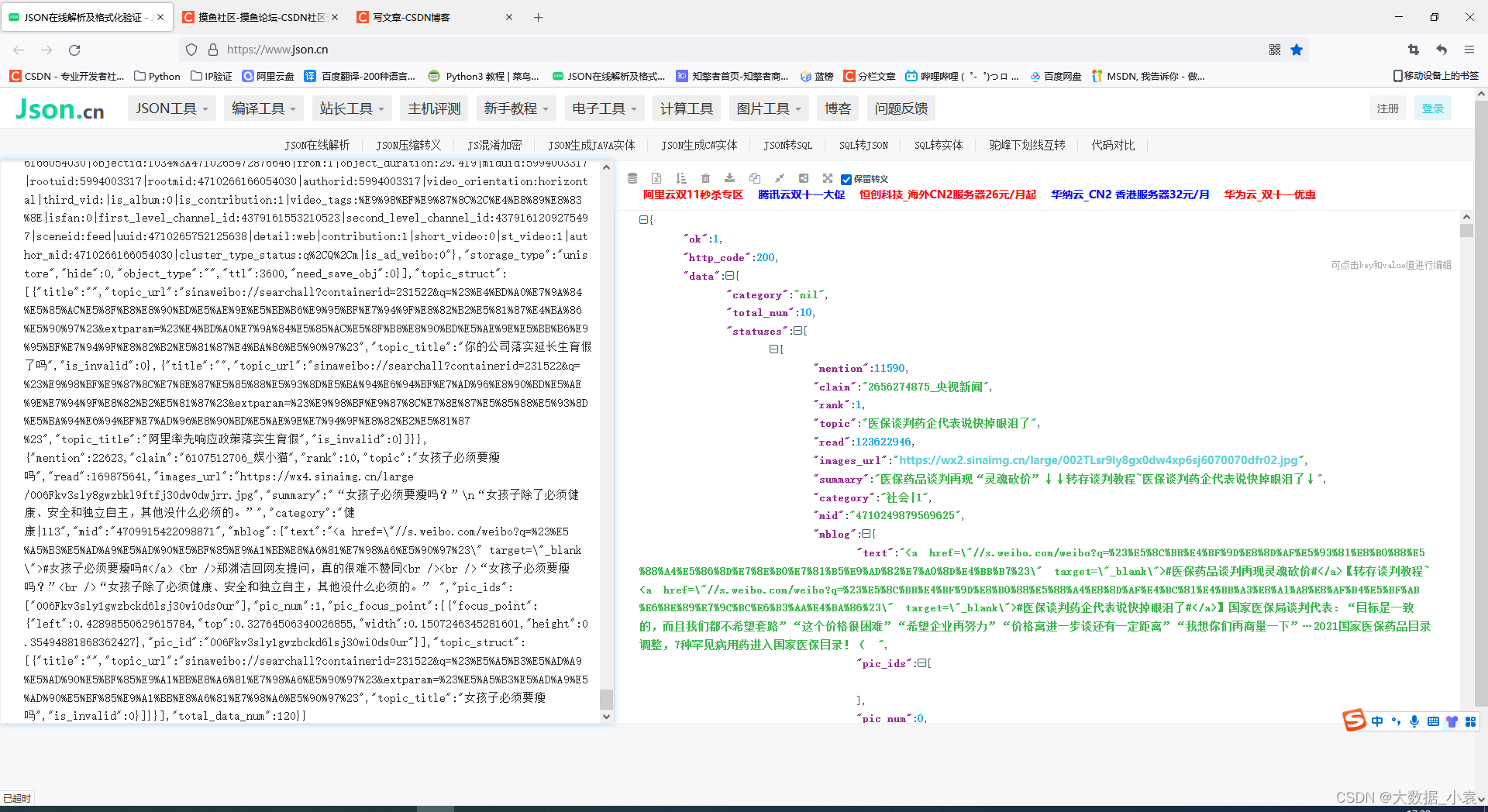This screenshot has height=812, width=1488.
Task: Switch Sogou Chinese/English mode indicator
Action: [x=1377, y=721]
